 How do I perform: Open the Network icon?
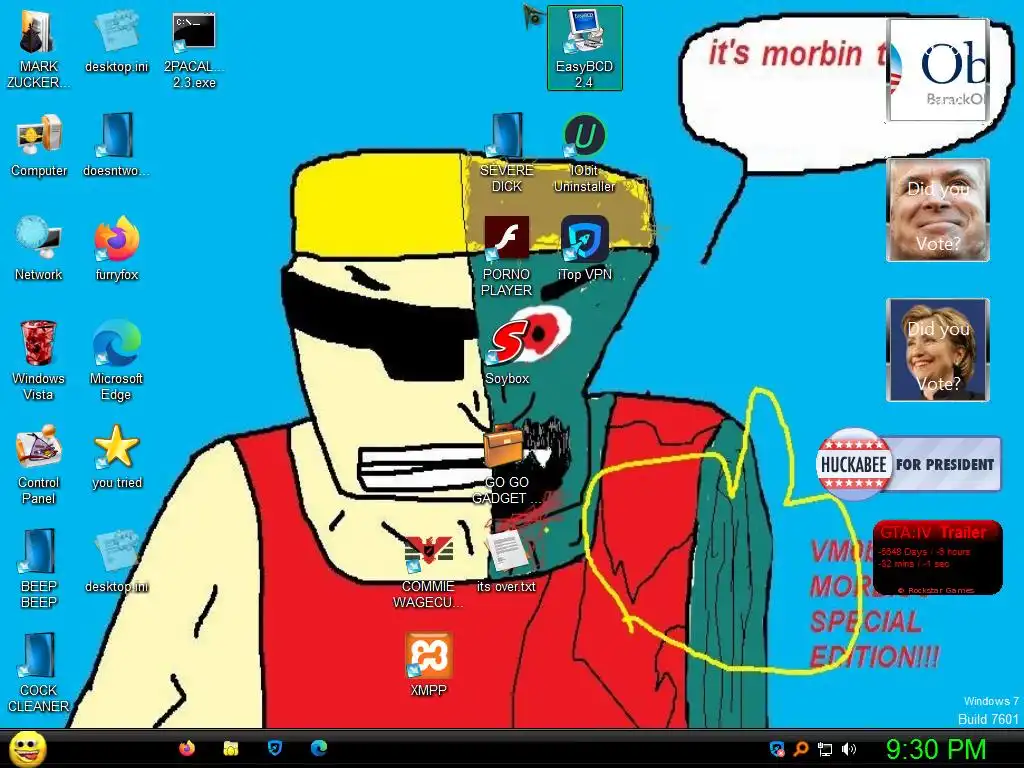tap(39, 248)
